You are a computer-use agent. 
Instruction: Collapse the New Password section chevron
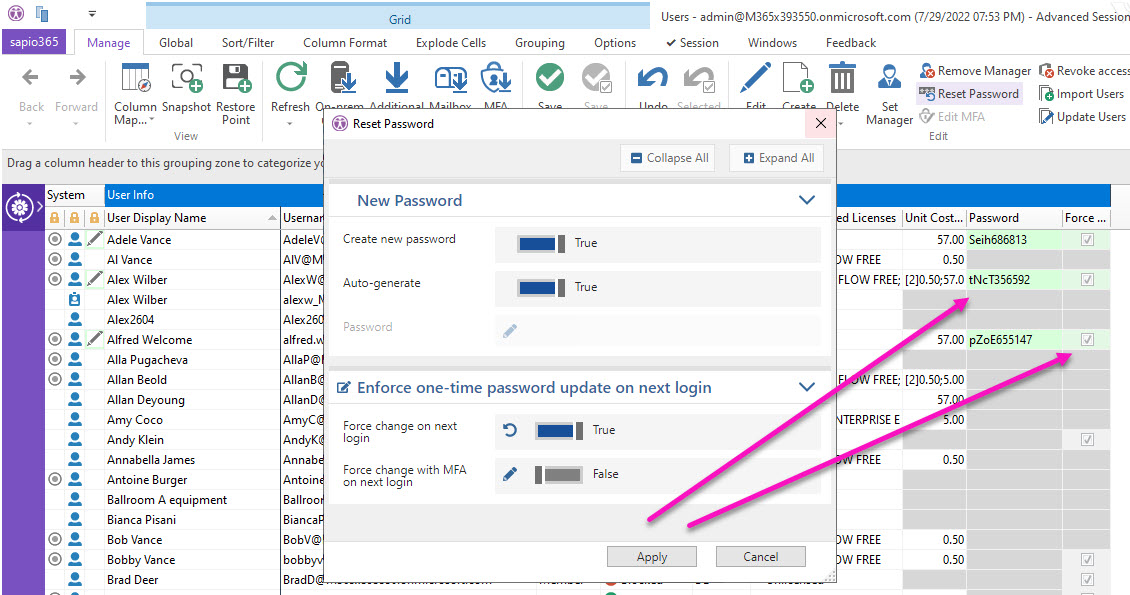807,200
